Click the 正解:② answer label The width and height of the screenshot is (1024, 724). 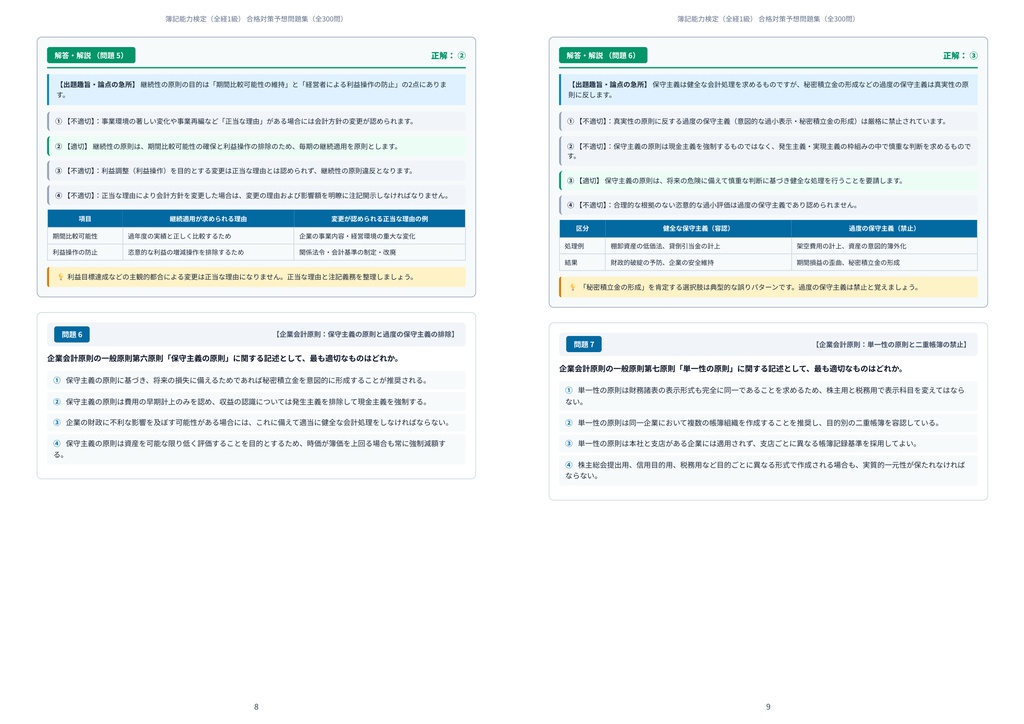[x=448, y=55]
